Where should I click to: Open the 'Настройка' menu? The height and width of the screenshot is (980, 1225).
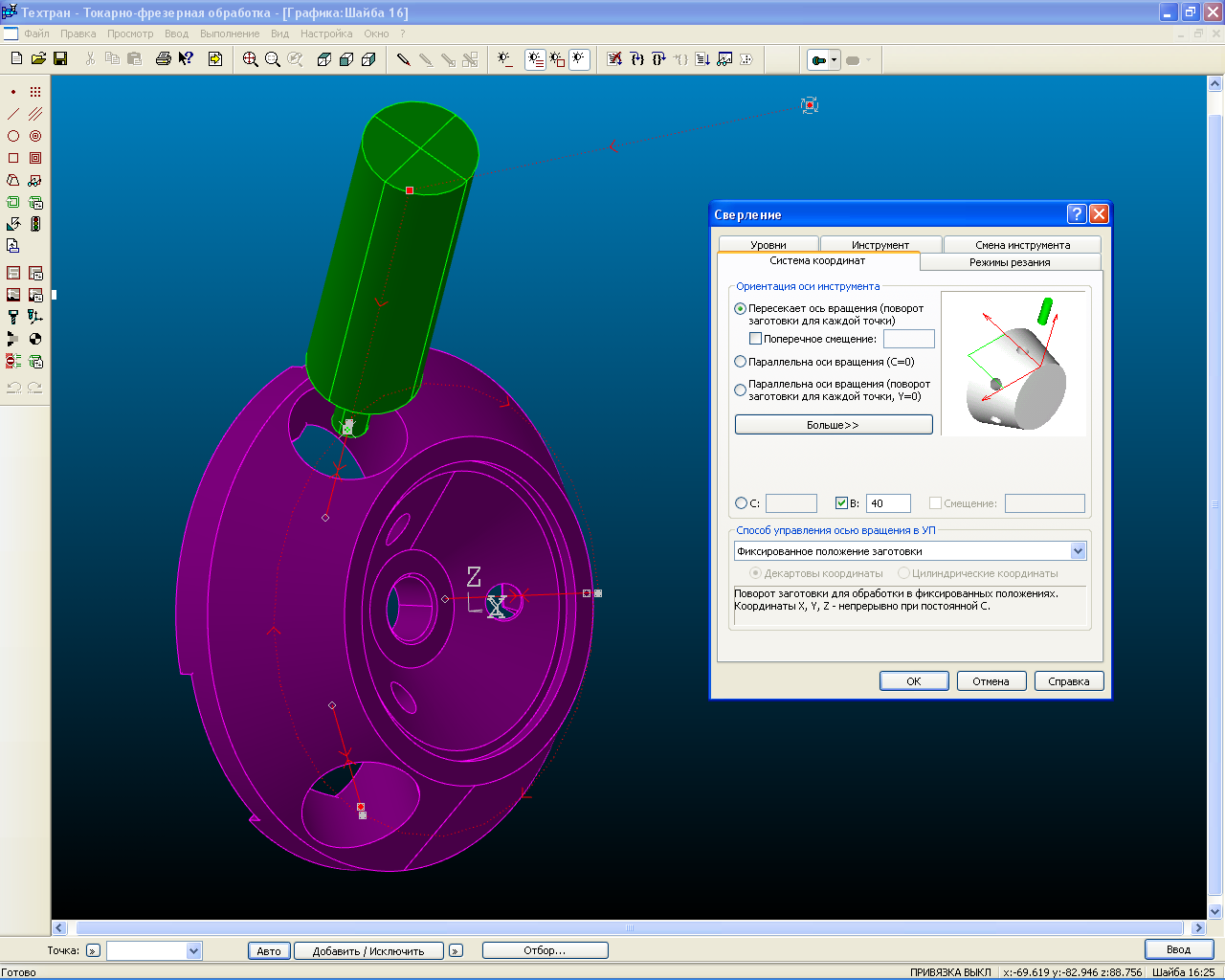[x=326, y=33]
